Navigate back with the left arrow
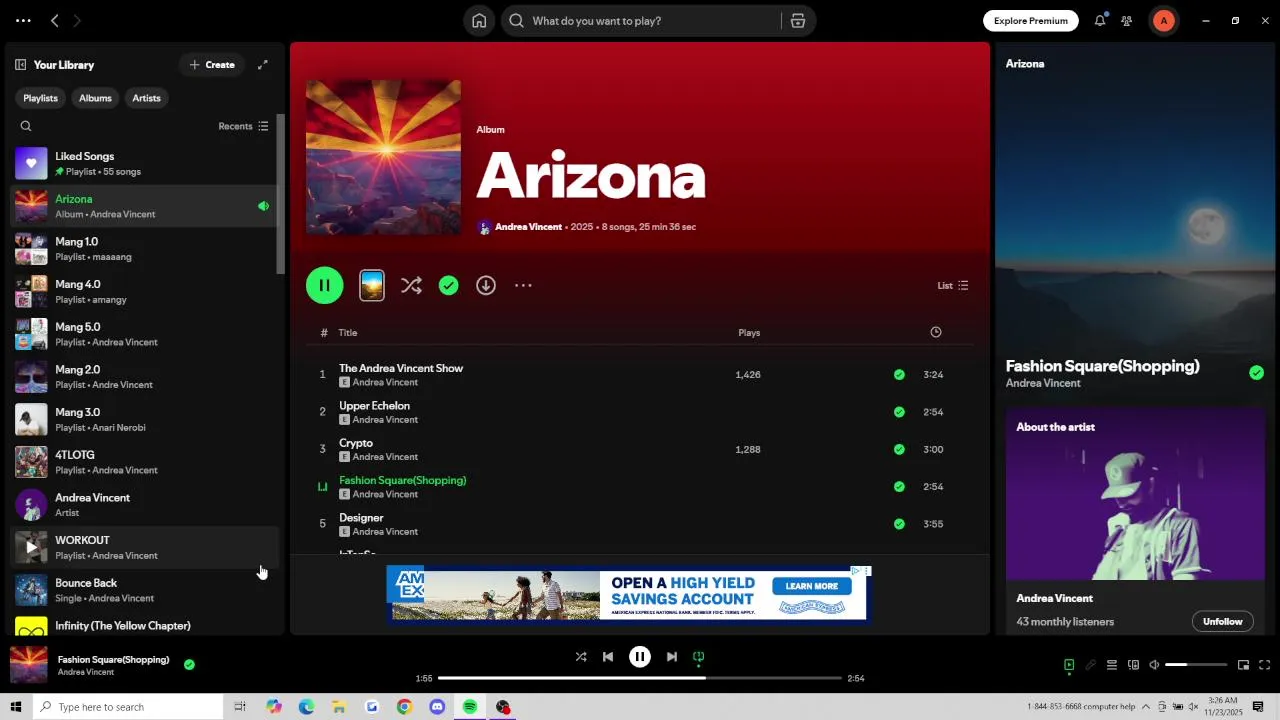1280x720 pixels. (x=55, y=20)
